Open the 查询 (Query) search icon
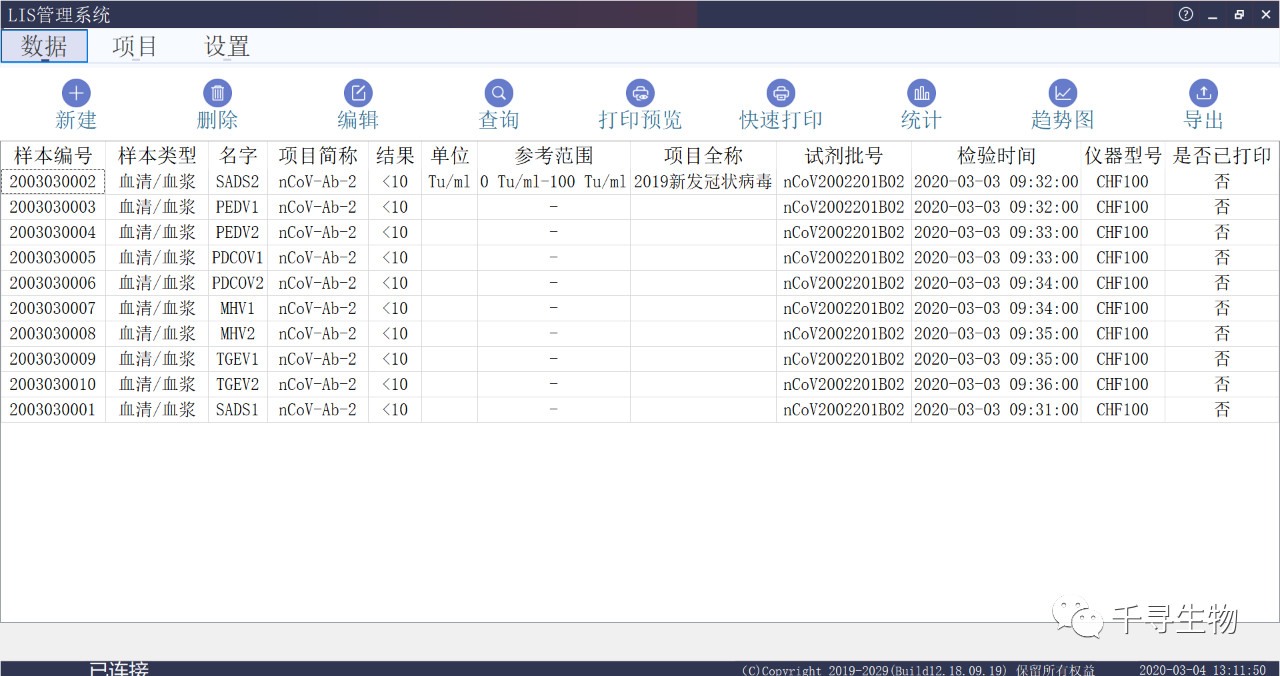The height and width of the screenshot is (676, 1280). pyautogui.click(x=498, y=94)
